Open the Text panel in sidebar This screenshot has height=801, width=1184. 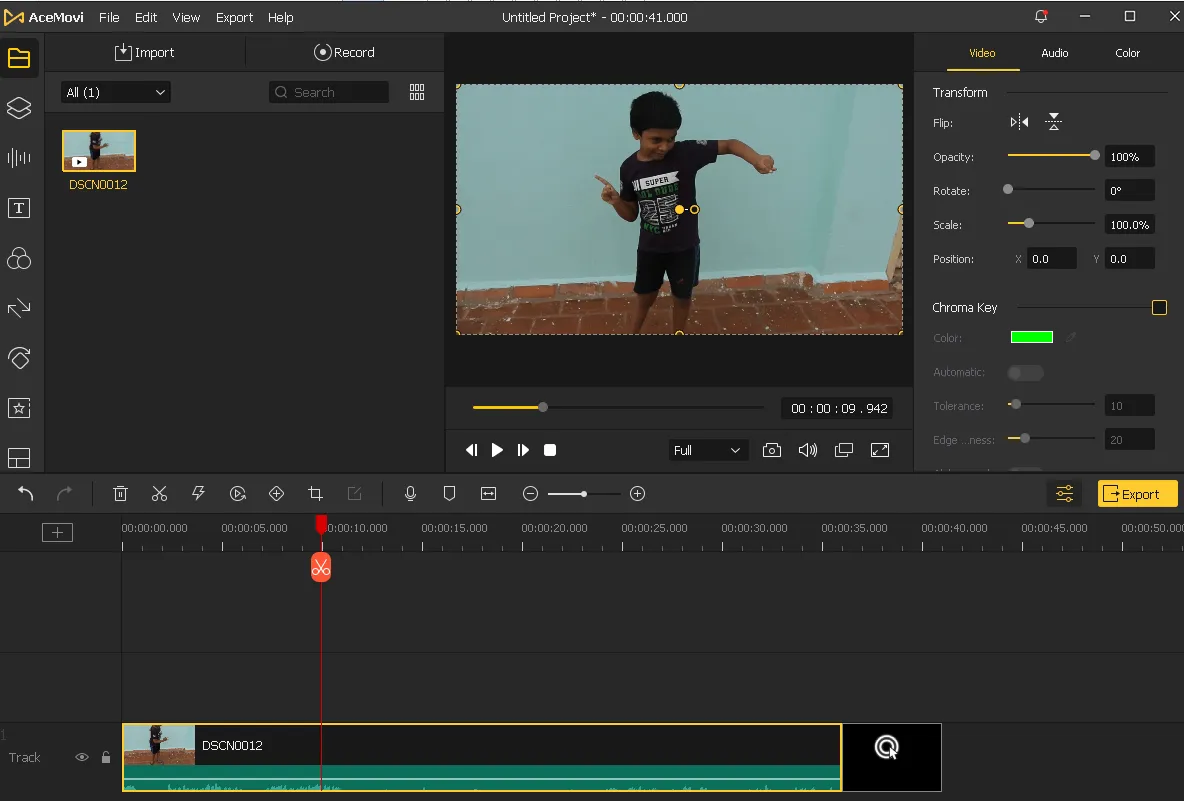19,208
